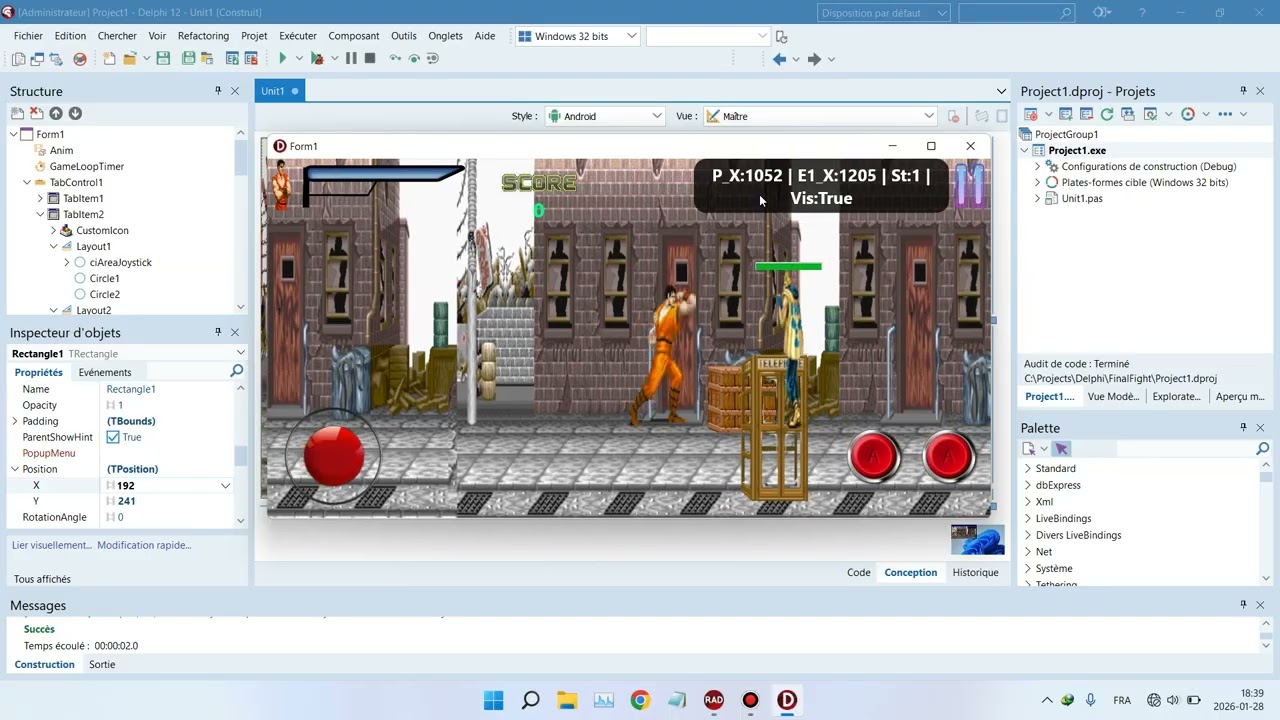1280x720 pixels.
Task: Click the Open folder toolbar icon
Action: [x=129, y=58]
